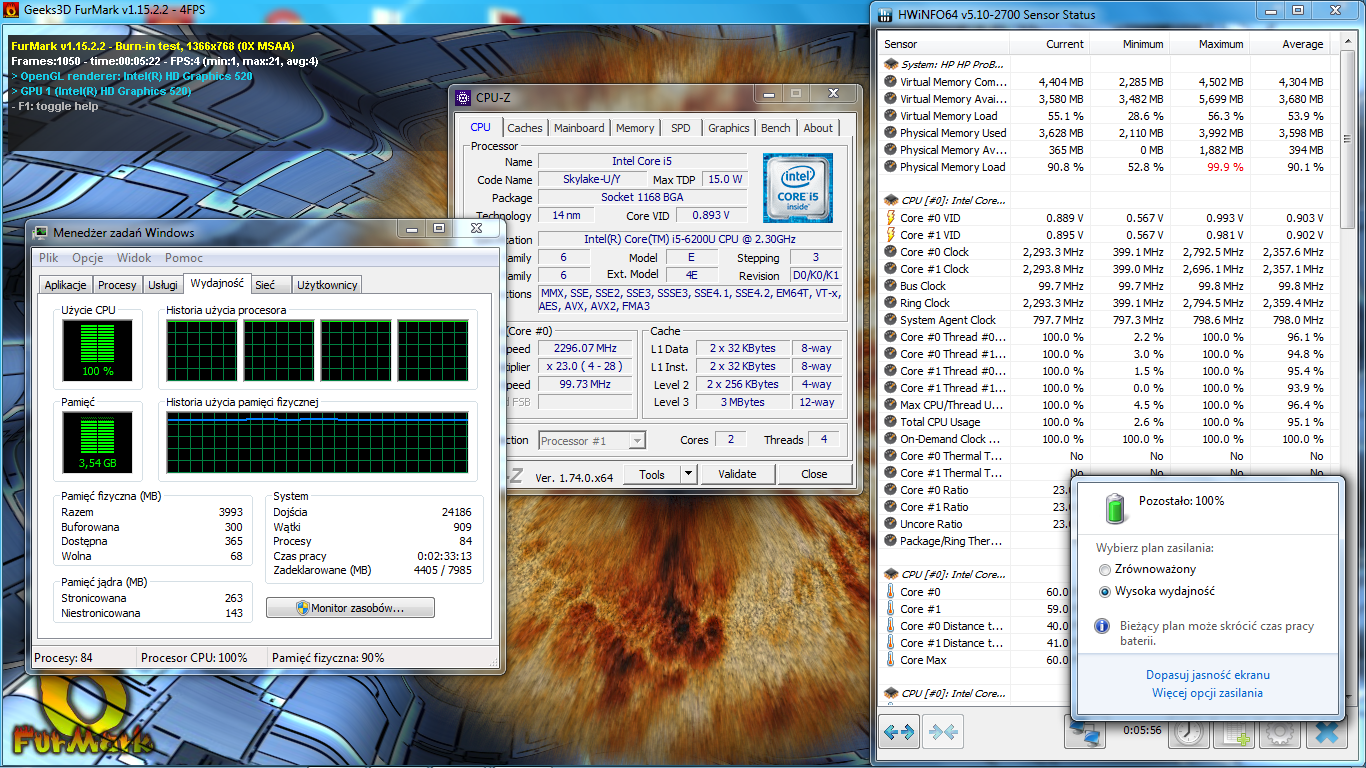Open the Widok menu in Task Manager
This screenshot has width=1366, height=768.
pos(134,258)
